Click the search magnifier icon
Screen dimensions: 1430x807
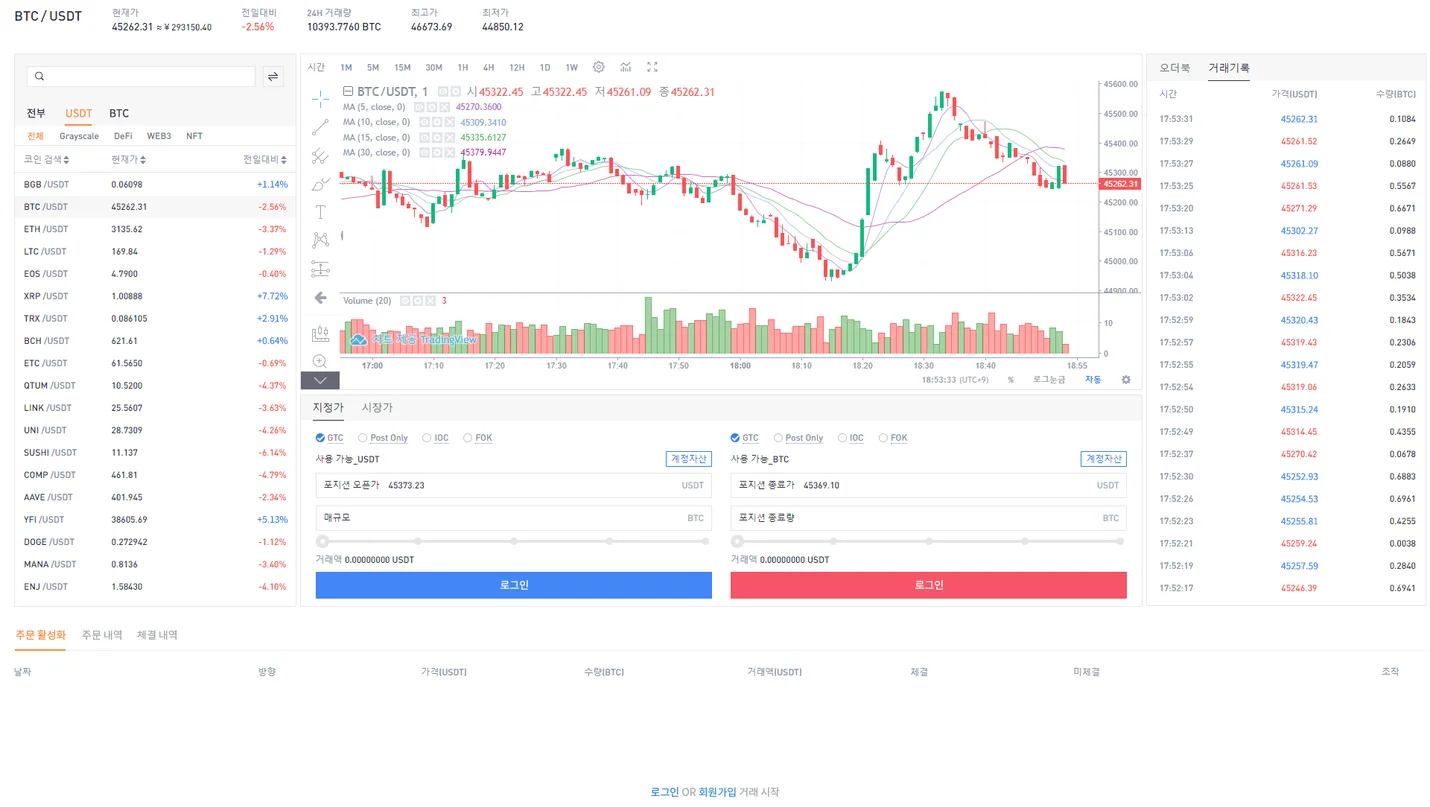tap(39, 77)
